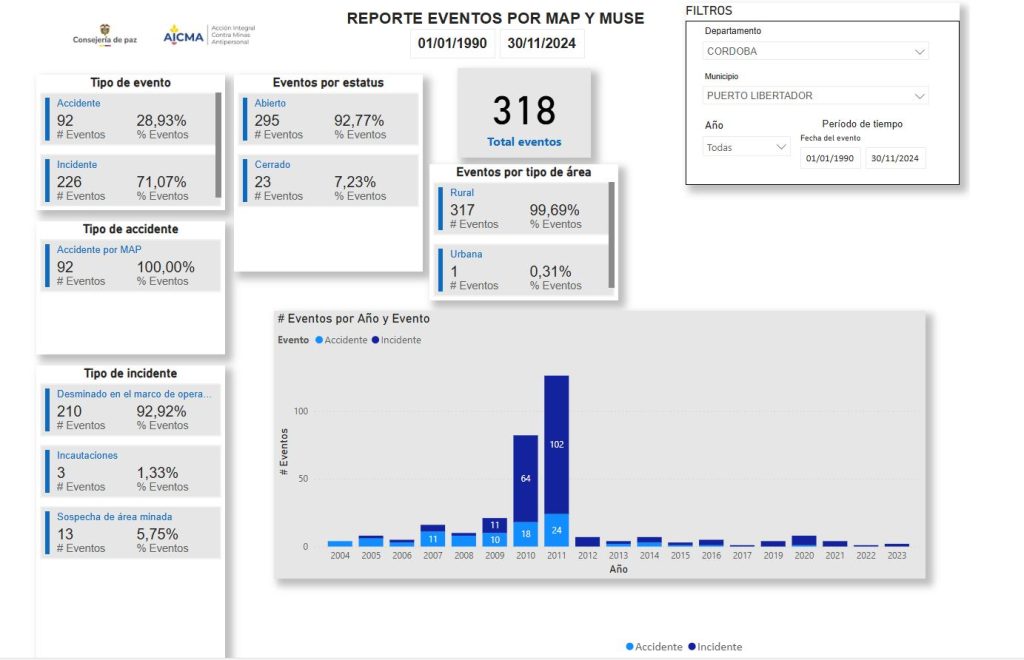The image size is (1024, 660).
Task: Select the Incidente event type card
Action: coord(129,180)
